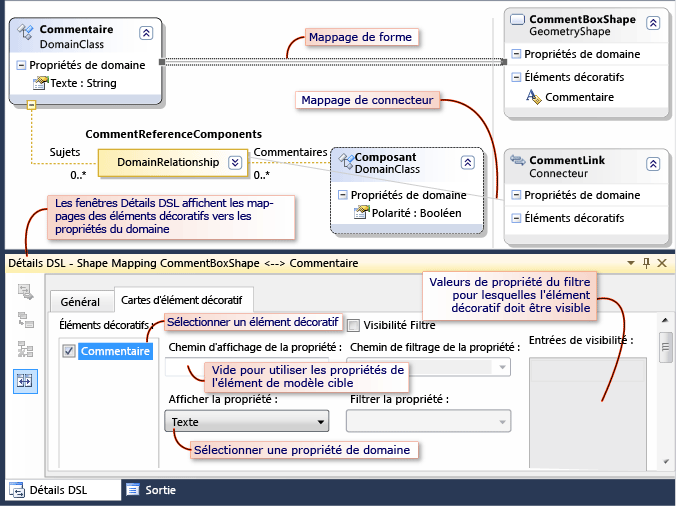Select the Texte : String property
Image resolution: width=676 pixels, height=506 pixels.
(83, 83)
